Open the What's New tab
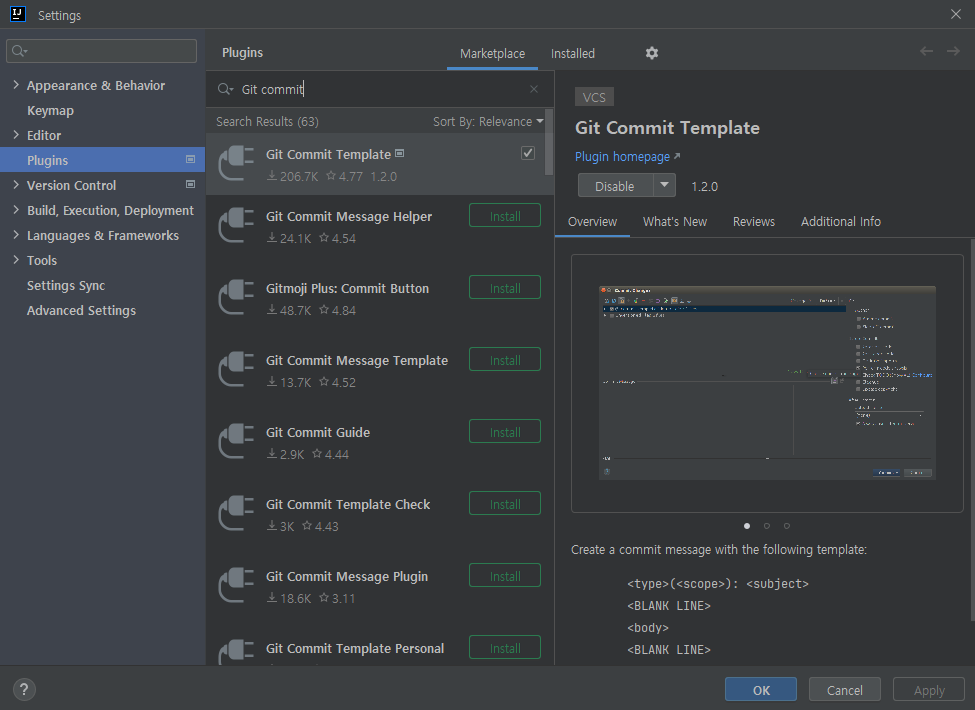 (x=675, y=222)
